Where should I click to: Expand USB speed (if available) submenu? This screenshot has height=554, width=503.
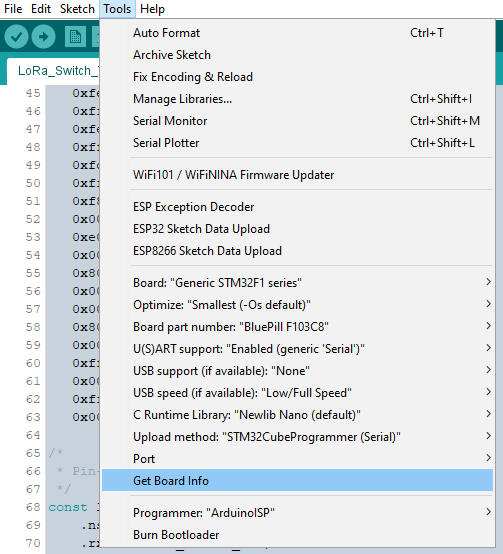pos(297,393)
